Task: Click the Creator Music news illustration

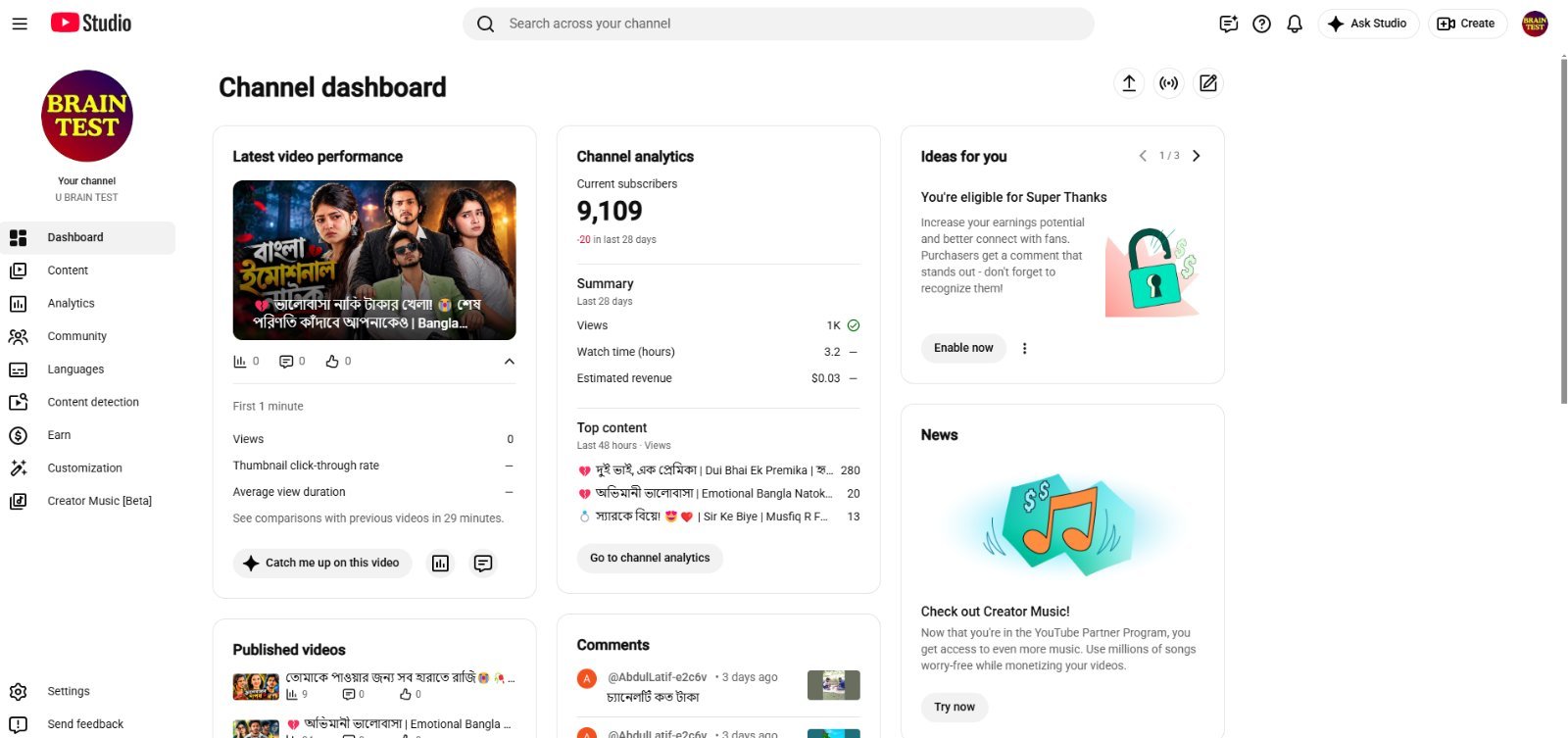Action: 1062,526
